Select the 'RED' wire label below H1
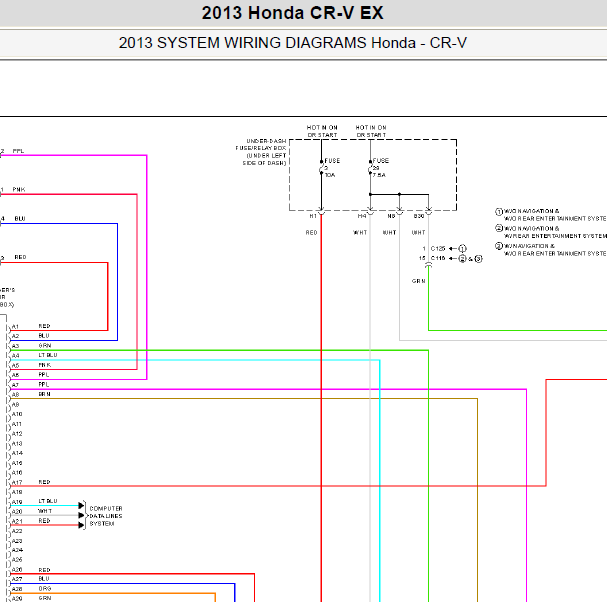Viewport: 607px width, 602px height. coord(311,233)
